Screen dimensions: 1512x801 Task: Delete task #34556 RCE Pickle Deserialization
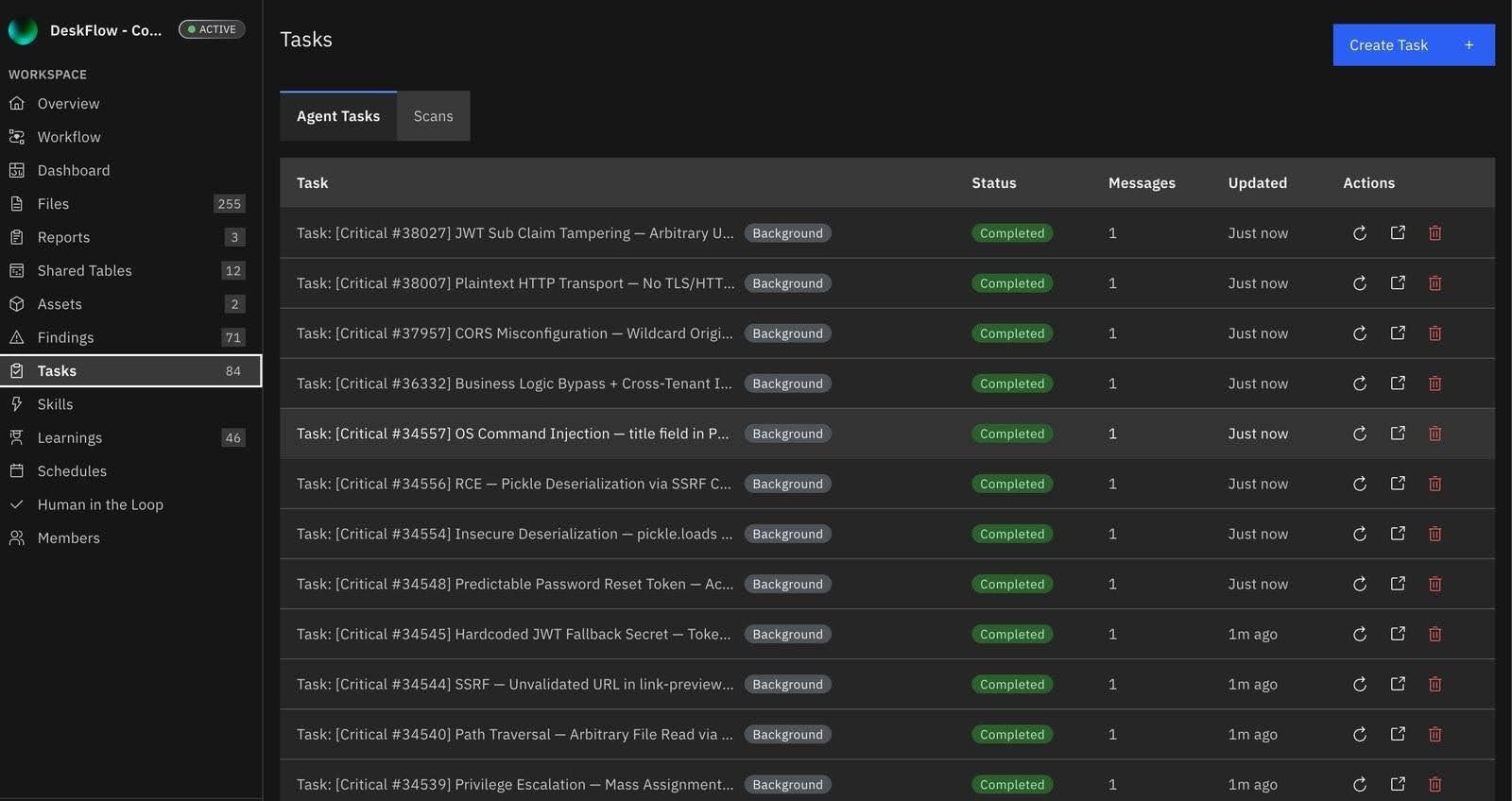1435,483
